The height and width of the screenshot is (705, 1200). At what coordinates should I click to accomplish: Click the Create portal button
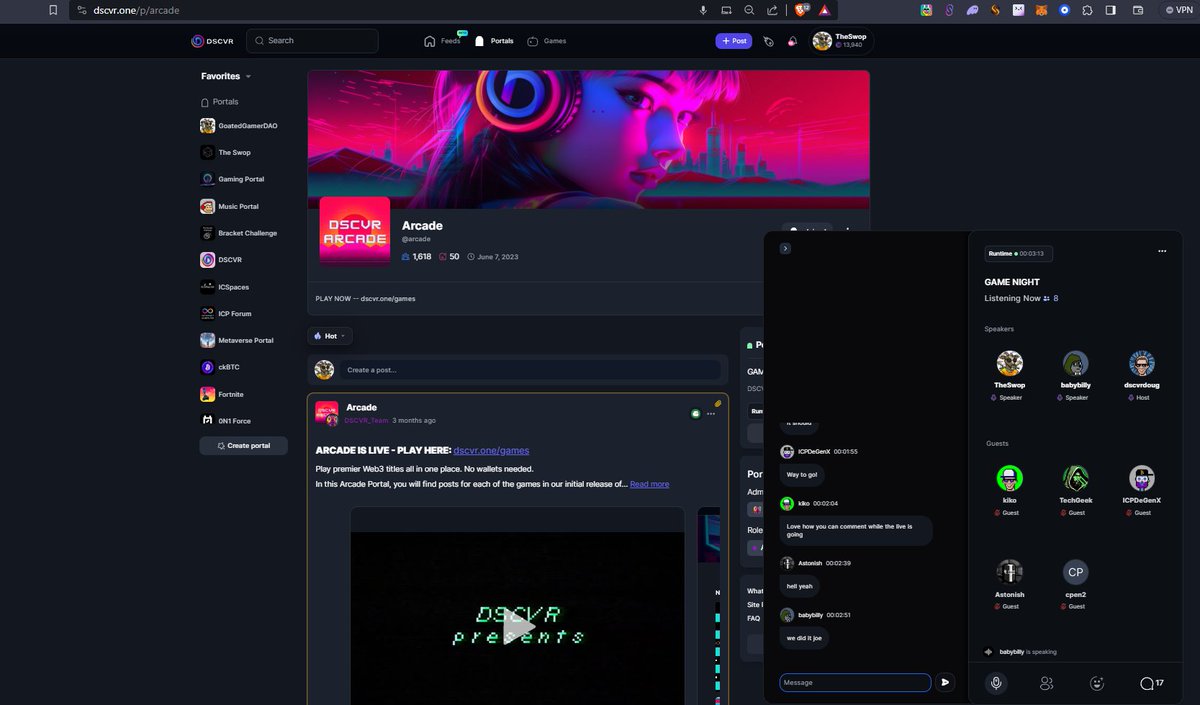(243, 445)
